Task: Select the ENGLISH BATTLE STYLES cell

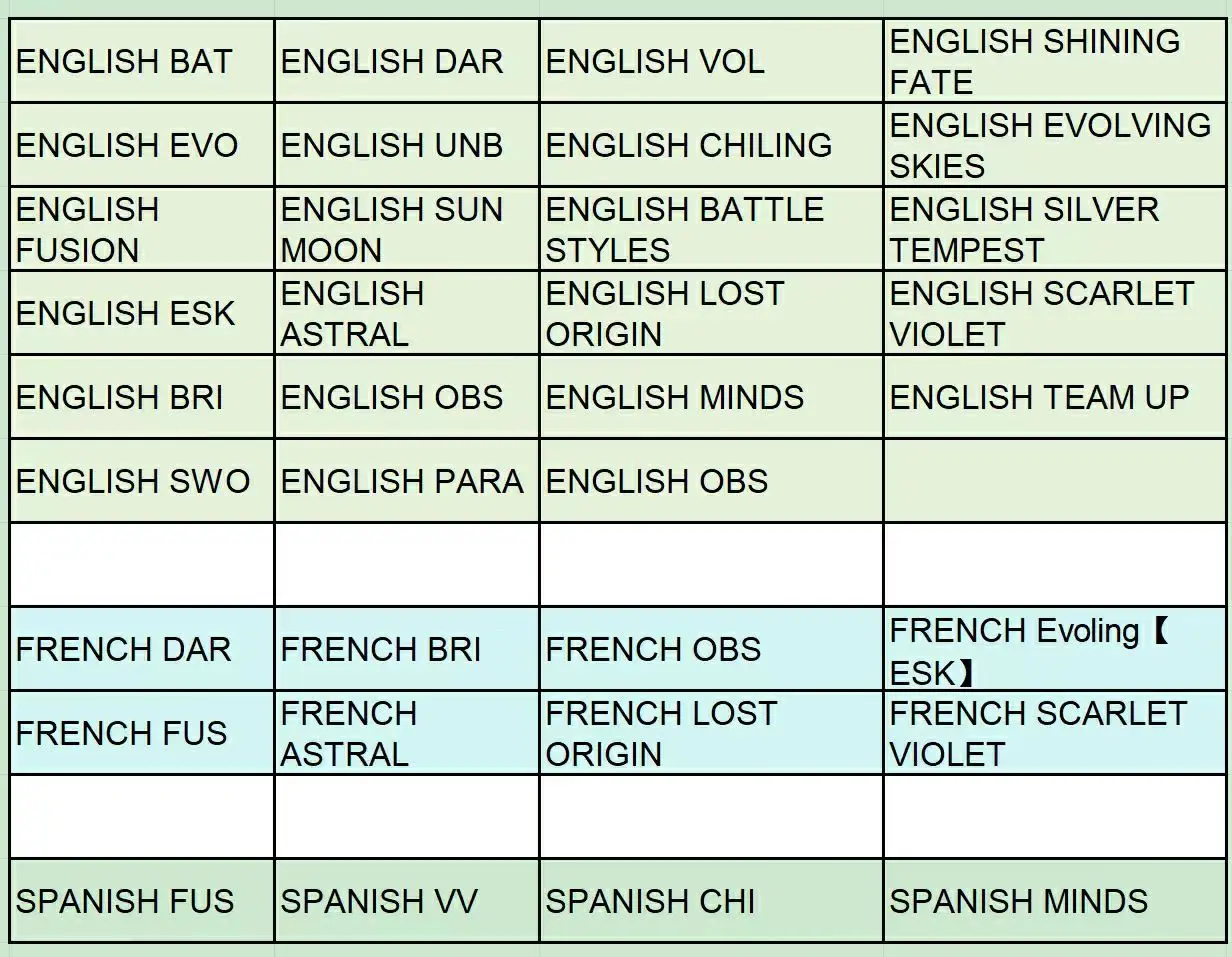Action: (x=710, y=229)
